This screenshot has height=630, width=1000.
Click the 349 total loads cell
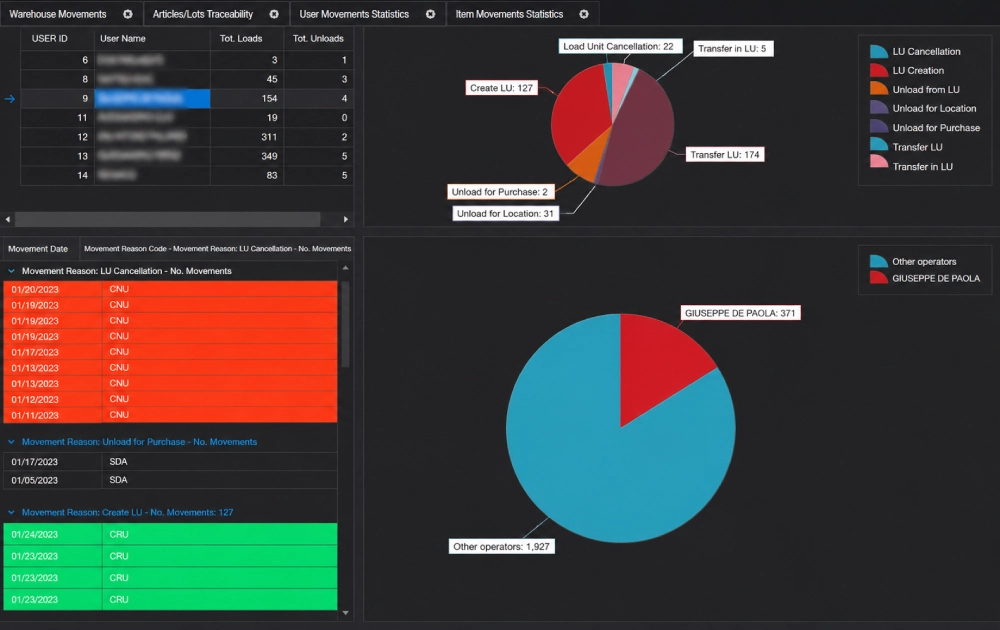coord(247,156)
